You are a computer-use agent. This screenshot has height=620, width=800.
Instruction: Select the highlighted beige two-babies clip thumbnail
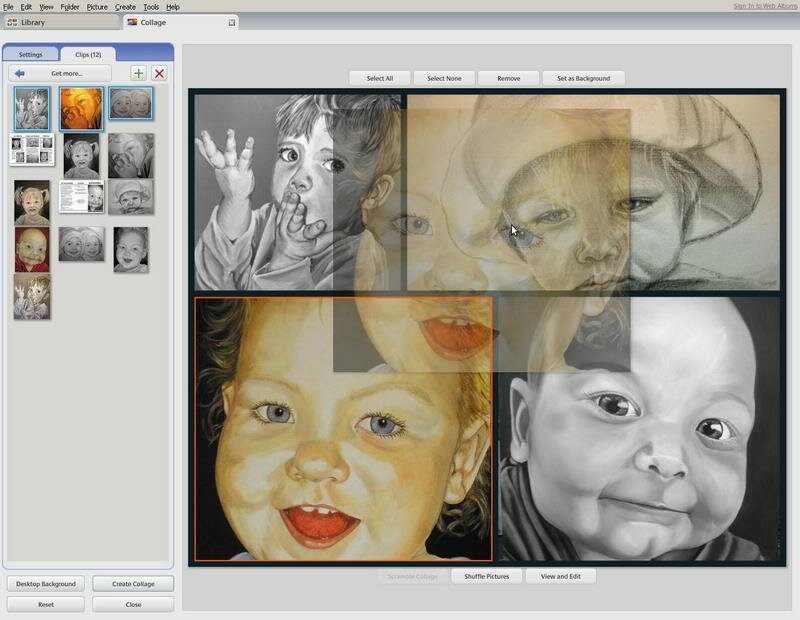click(x=131, y=103)
